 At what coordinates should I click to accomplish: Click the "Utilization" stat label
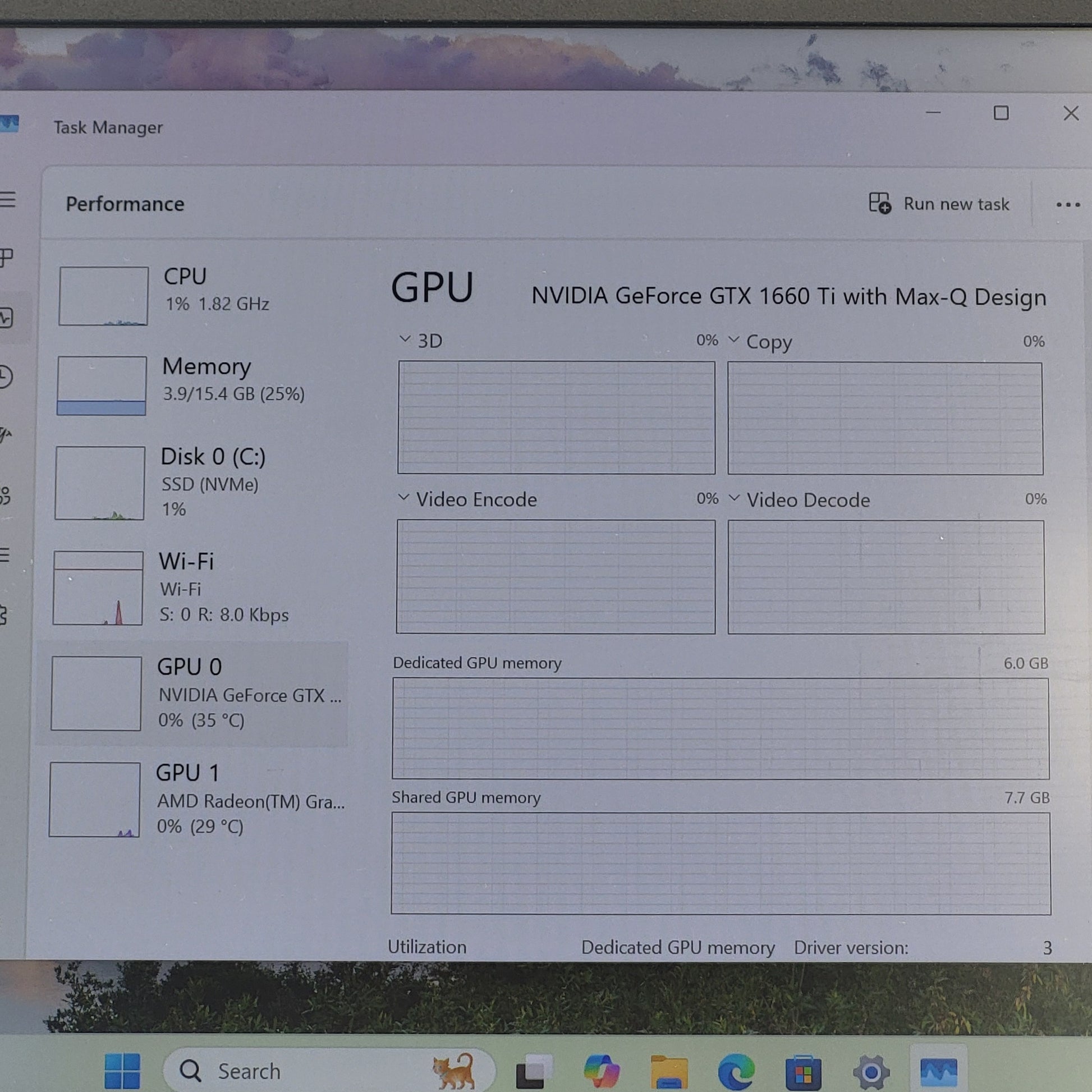tap(427, 947)
